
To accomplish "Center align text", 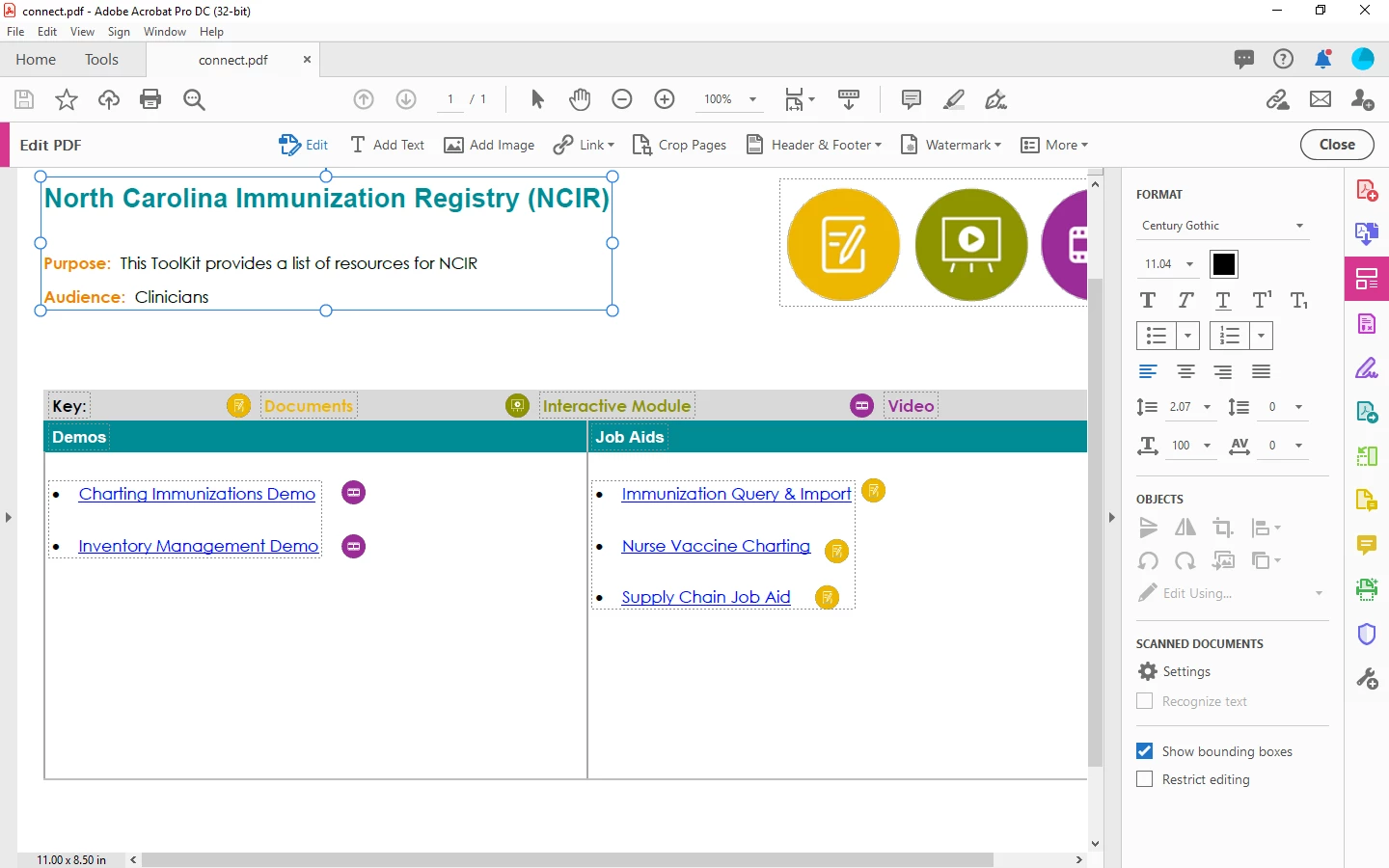I will coord(1185,371).
